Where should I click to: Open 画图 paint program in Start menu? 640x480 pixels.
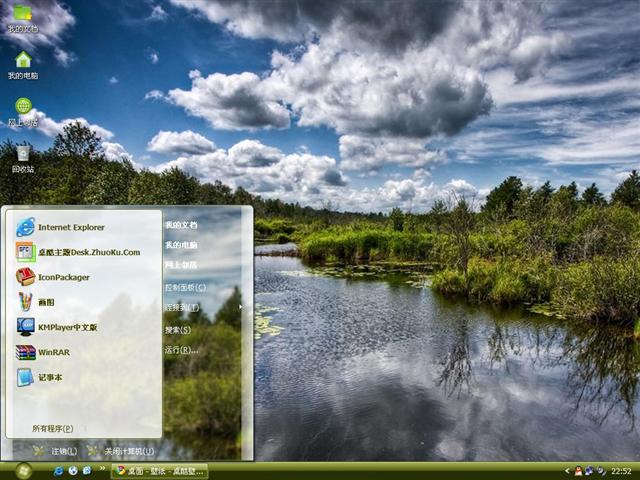[36, 302]
